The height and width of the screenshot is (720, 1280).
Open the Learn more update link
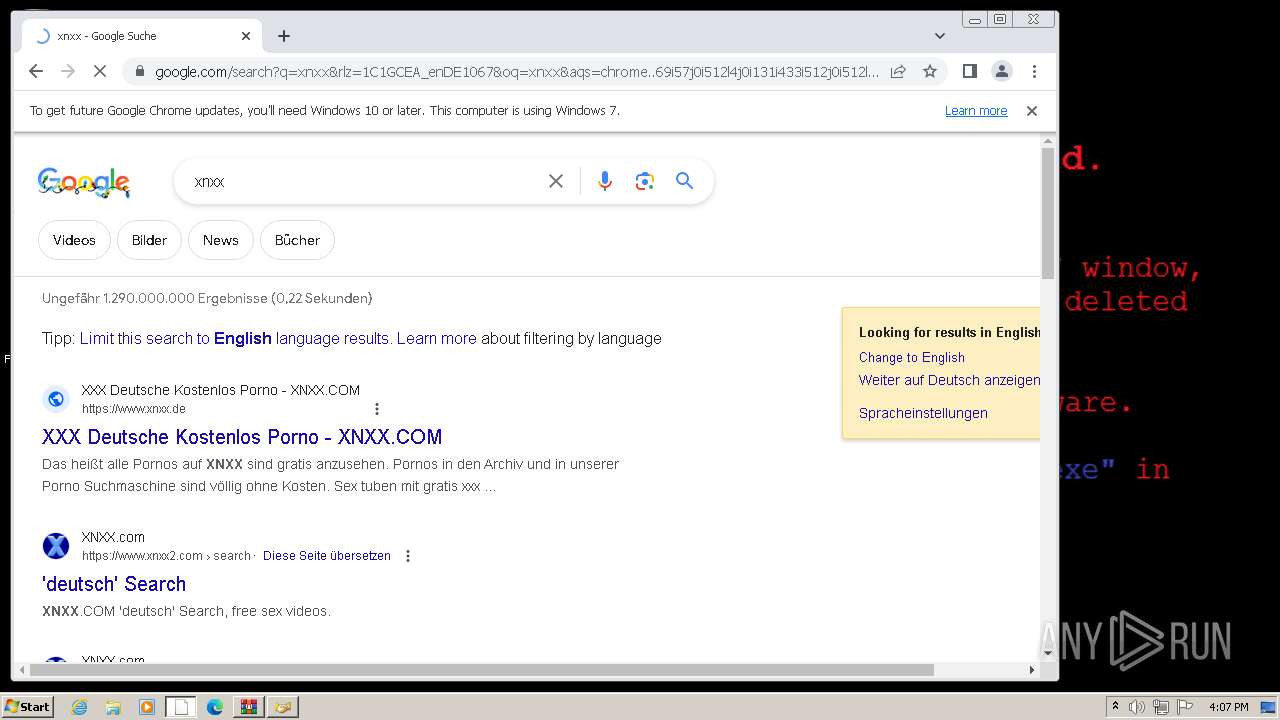(976, 111)
